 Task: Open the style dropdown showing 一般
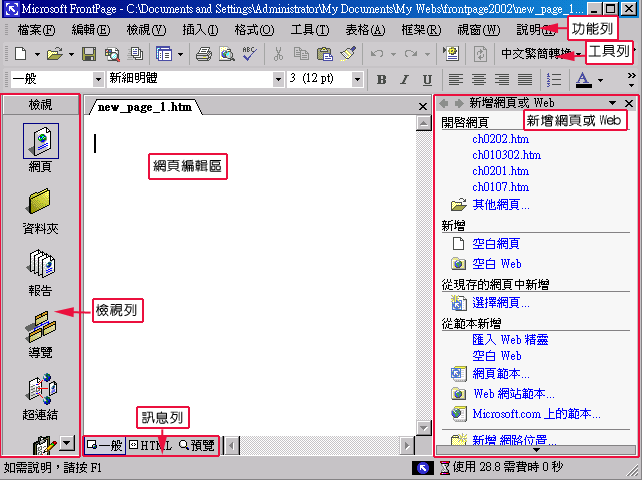(x=98, y=79)
